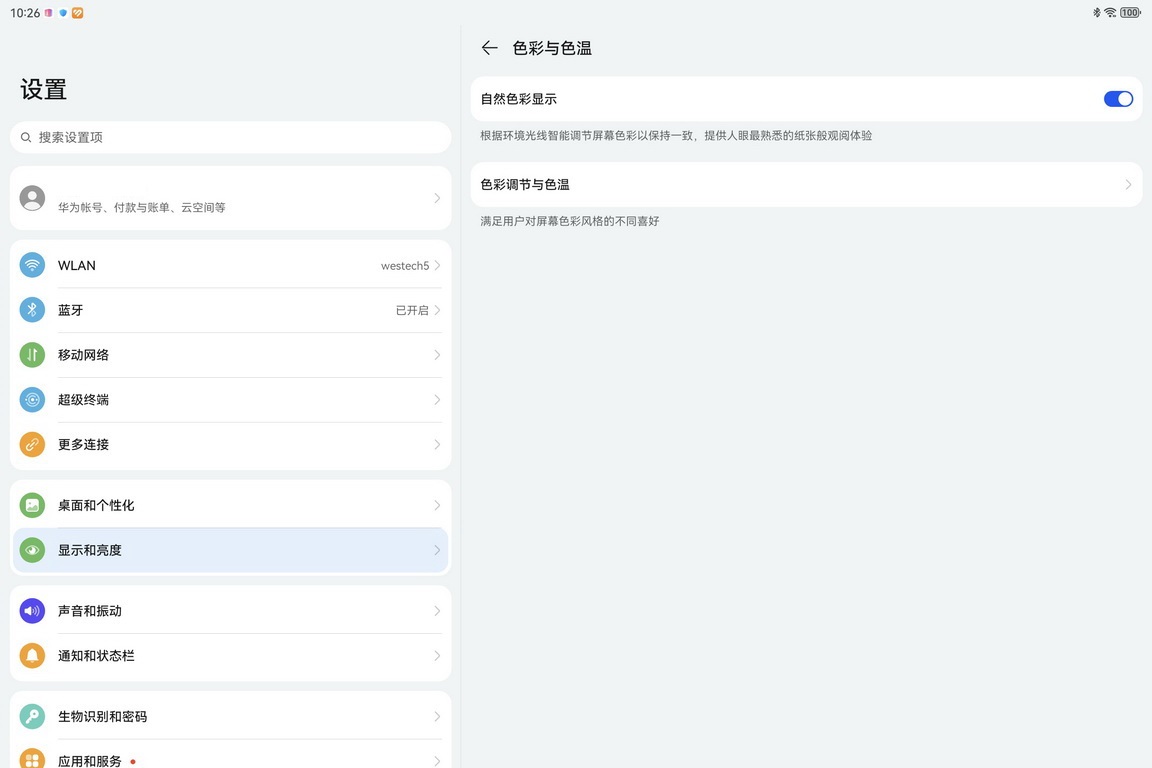Click the 色彩与色温 page title
This screenshot has height=768, width=1152.
coord(552,49)
